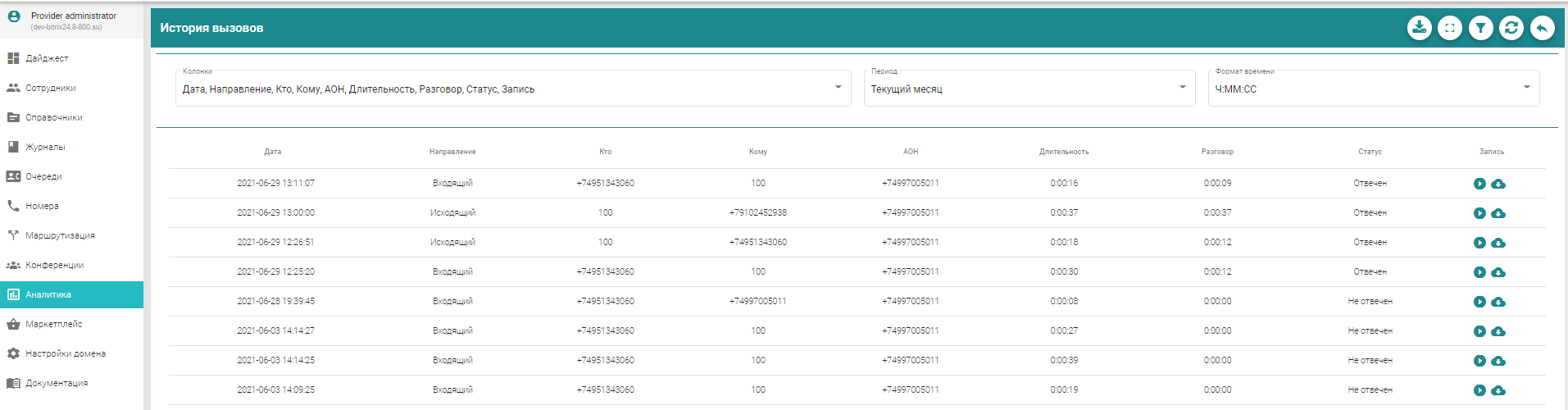This screenshot has height=410, width=1568.
Task: Click the Длительность column header
Action: (x=1064, y=152)
